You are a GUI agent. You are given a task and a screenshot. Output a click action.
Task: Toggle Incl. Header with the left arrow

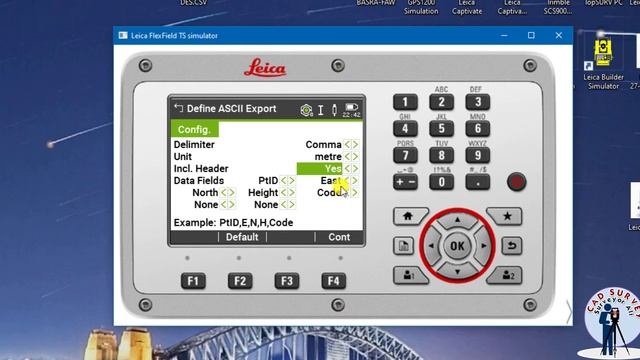(x=347, y=169)
